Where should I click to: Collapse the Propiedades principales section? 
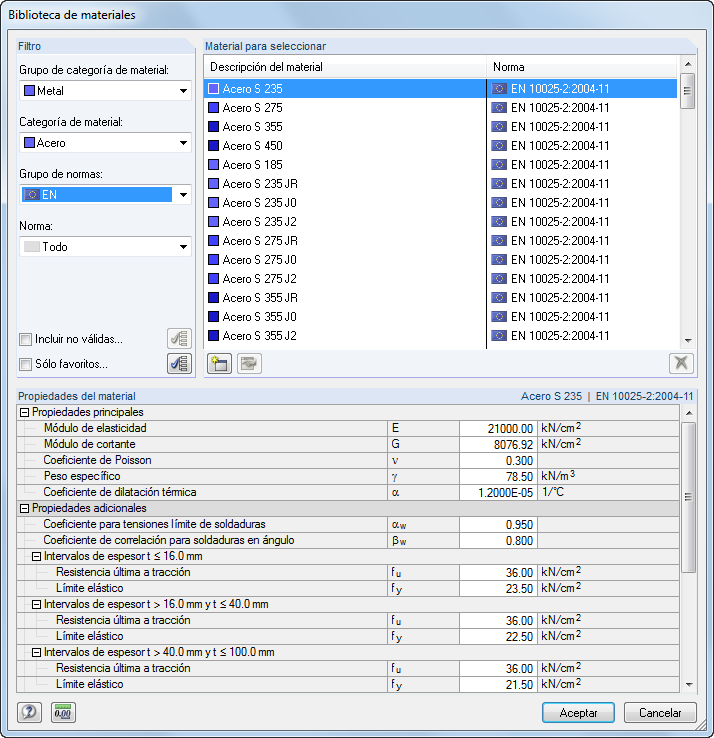[24, 413]
